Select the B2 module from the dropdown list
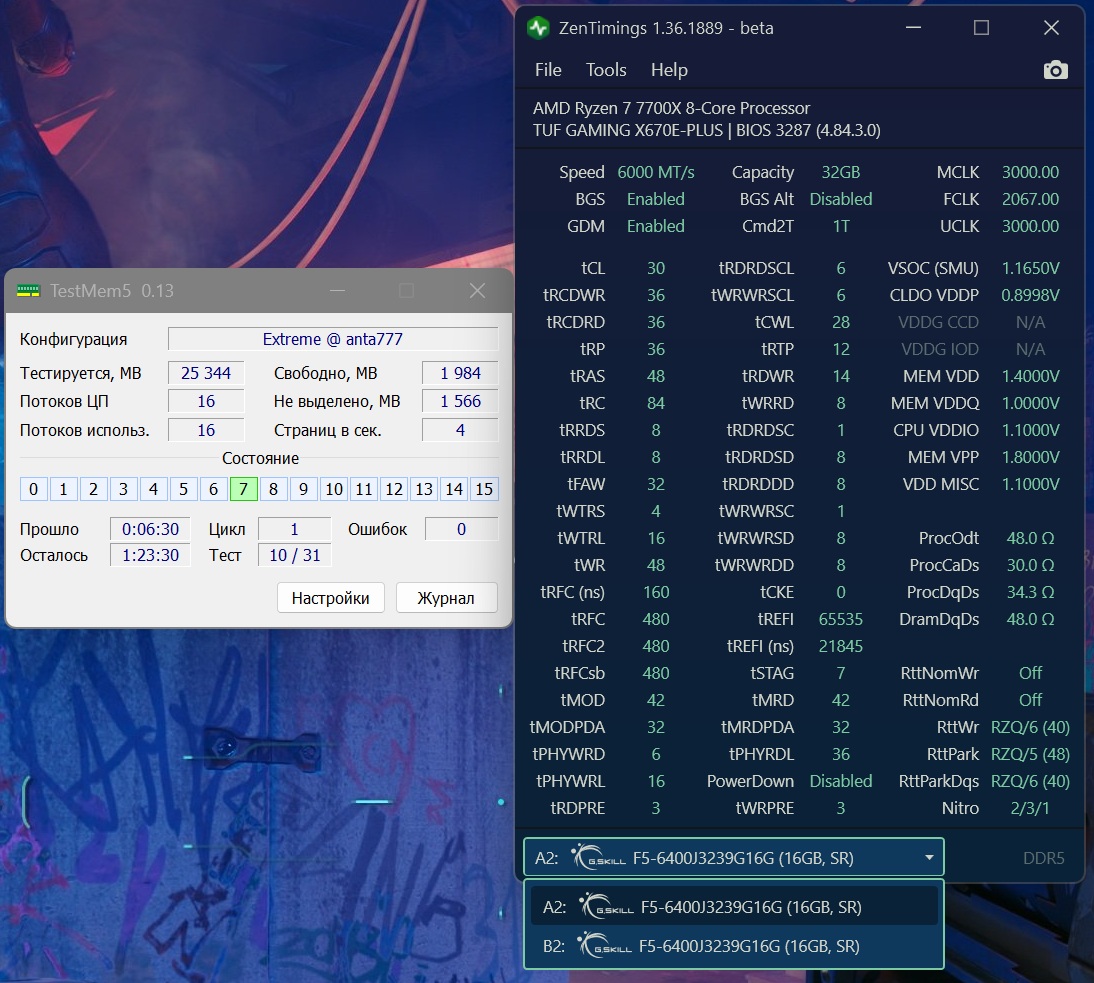Viewport: 1094px width, 983px height. [x=733, y=946]
